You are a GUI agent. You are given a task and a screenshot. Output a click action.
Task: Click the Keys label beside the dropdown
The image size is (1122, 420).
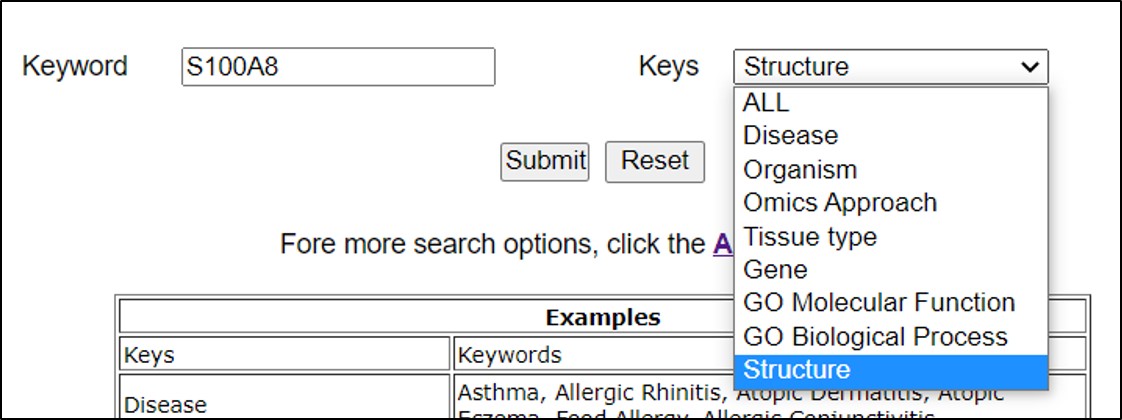(x=668, y=67)
